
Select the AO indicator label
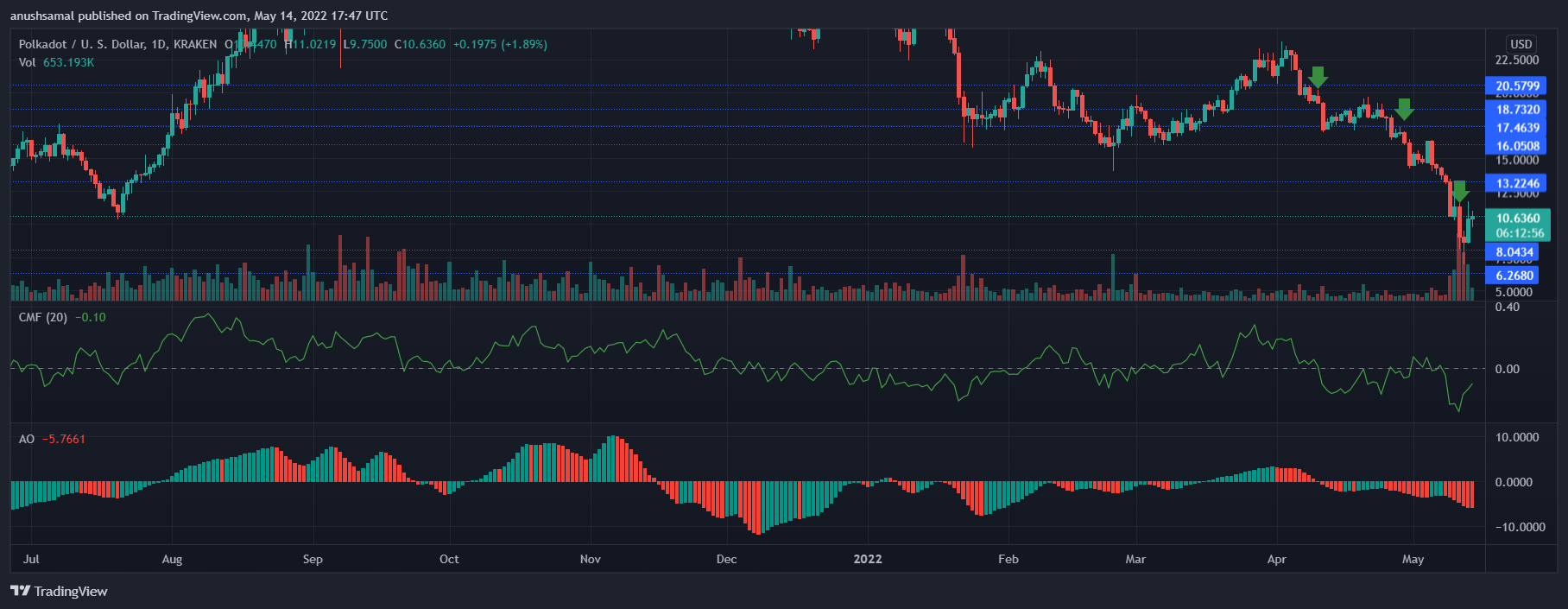click(27, 439)
